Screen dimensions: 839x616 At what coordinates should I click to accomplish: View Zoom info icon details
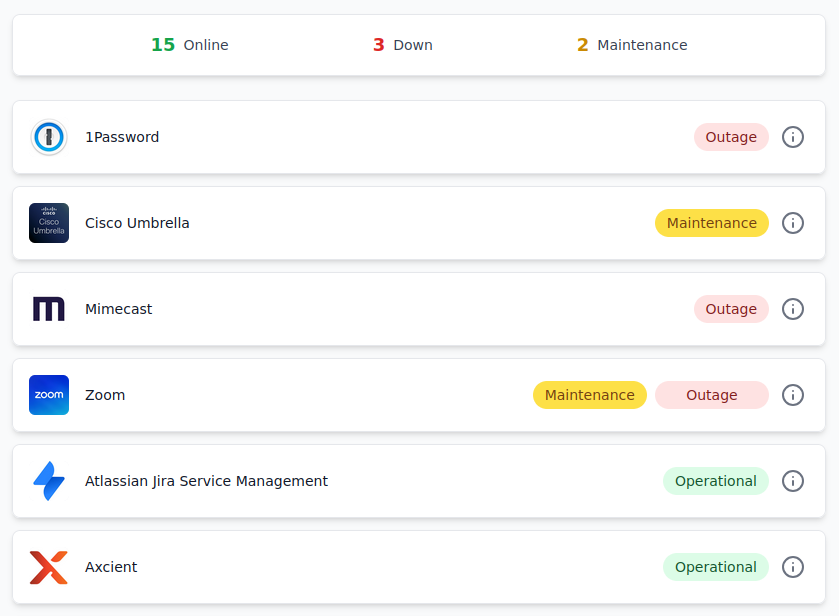click(792, 395)
